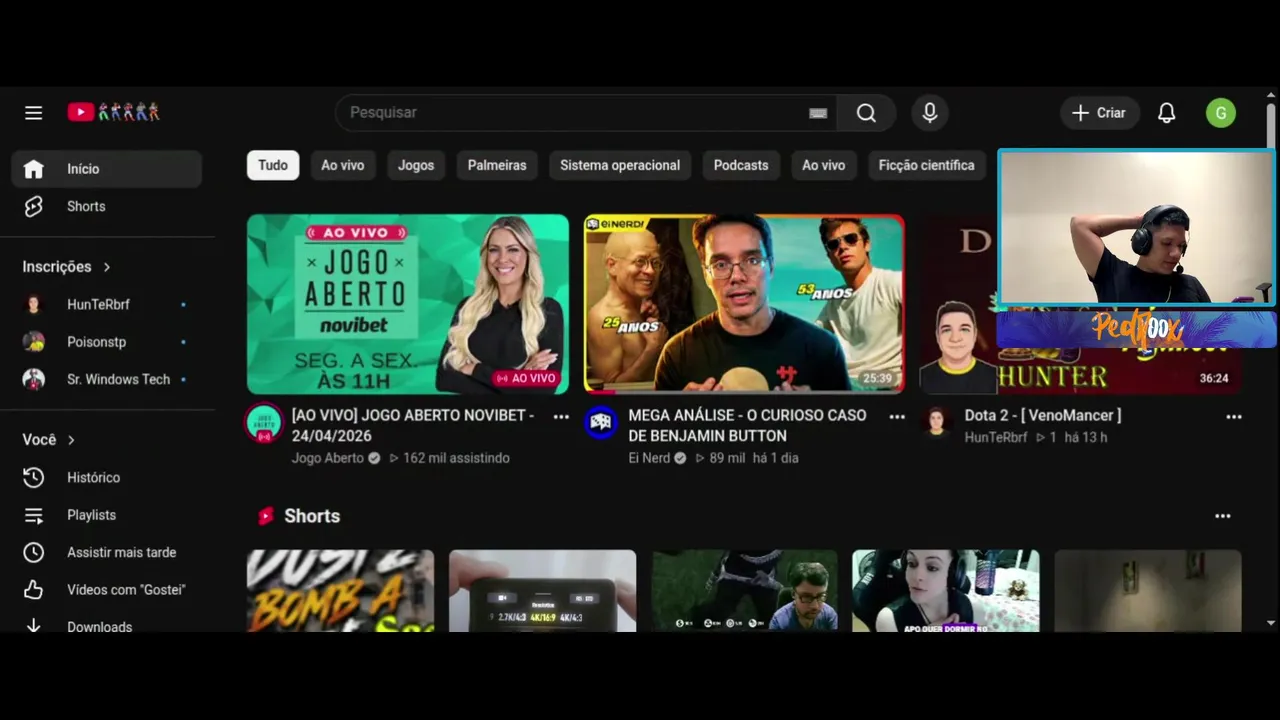Viewport: 1280px width, 720px height.
Task: Click the Jogo Aberto channel avatar
Action: coord(264,423)
